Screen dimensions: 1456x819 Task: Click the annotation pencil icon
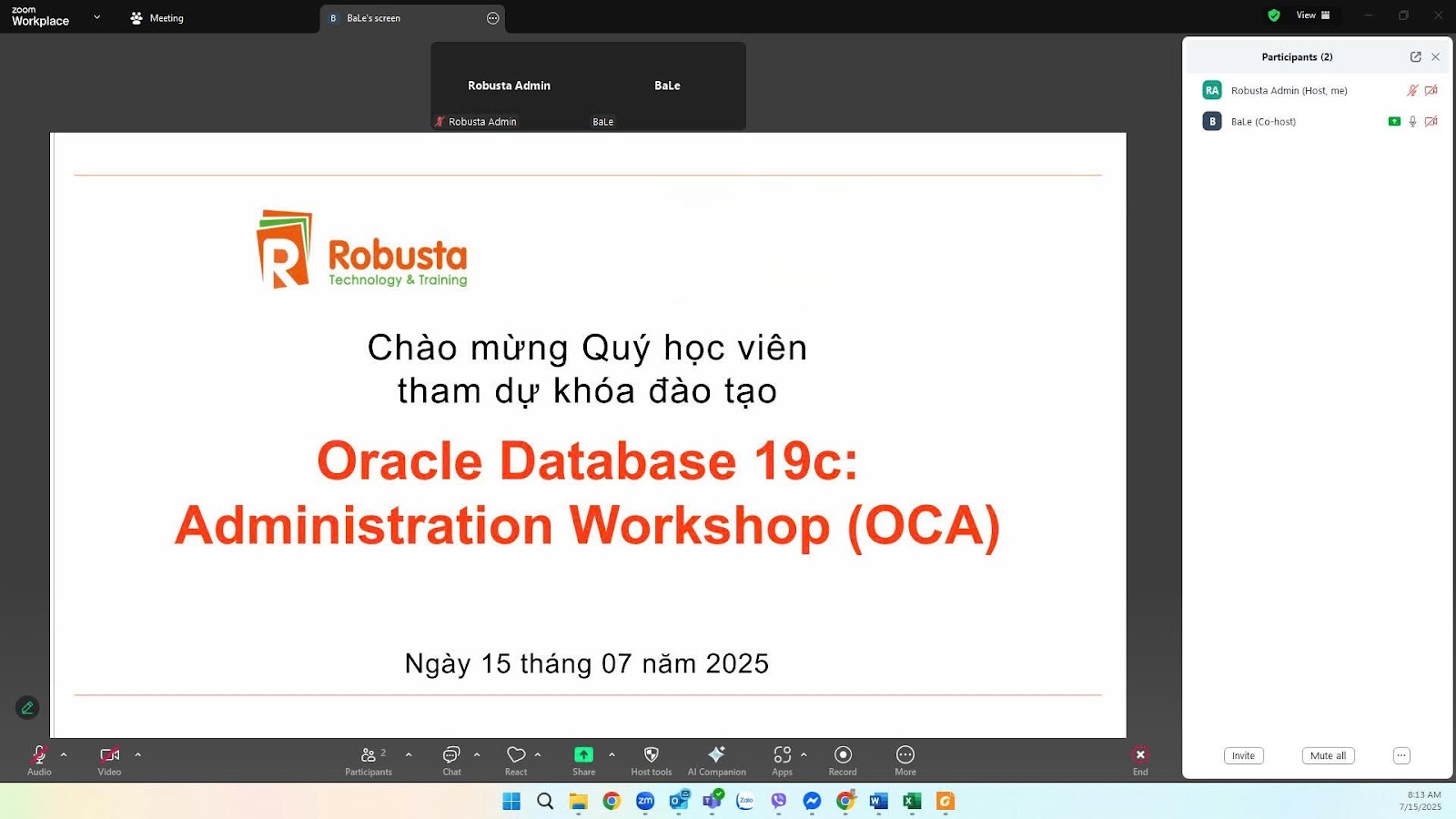27,707
